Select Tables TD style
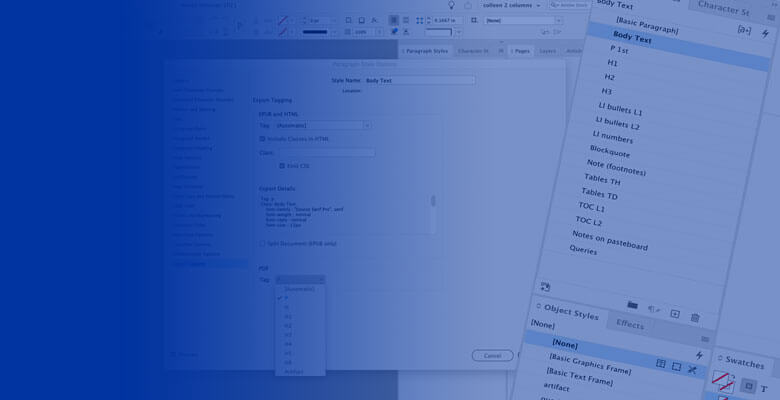This screenshot has width=780, height=400. pyautogui.click(x=599, y=193)
